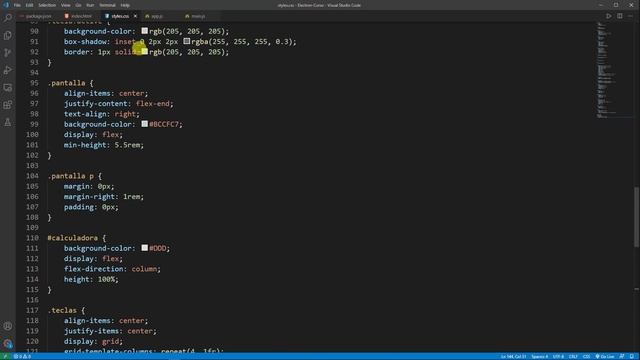
Task: Open the Help menu
Action: click(x=125, y=5)
